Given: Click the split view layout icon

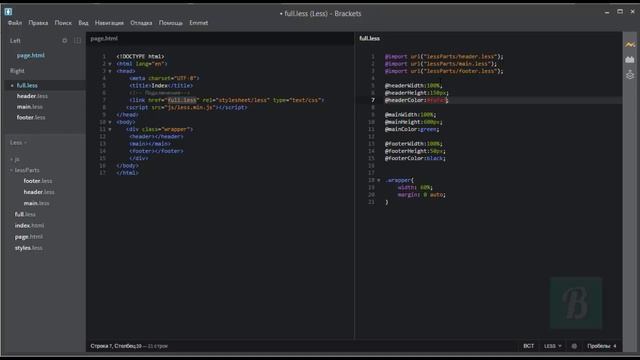Looking at the screenshot, I should pos(78,41).
